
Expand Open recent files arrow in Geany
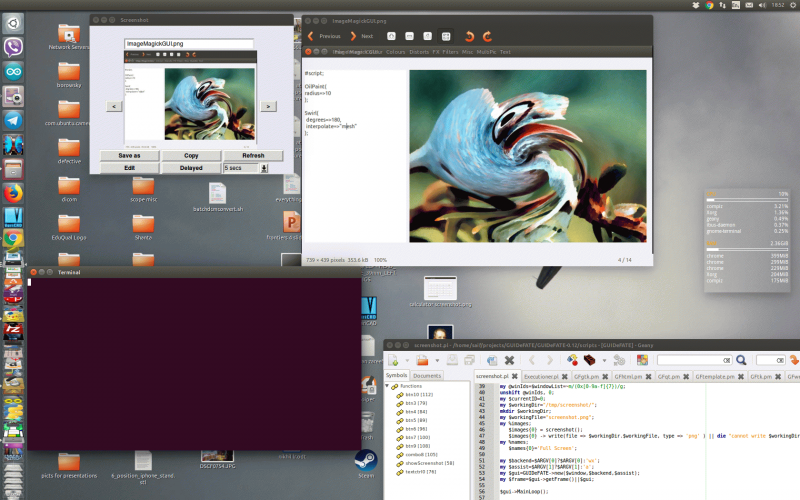[x=437, y=361]
